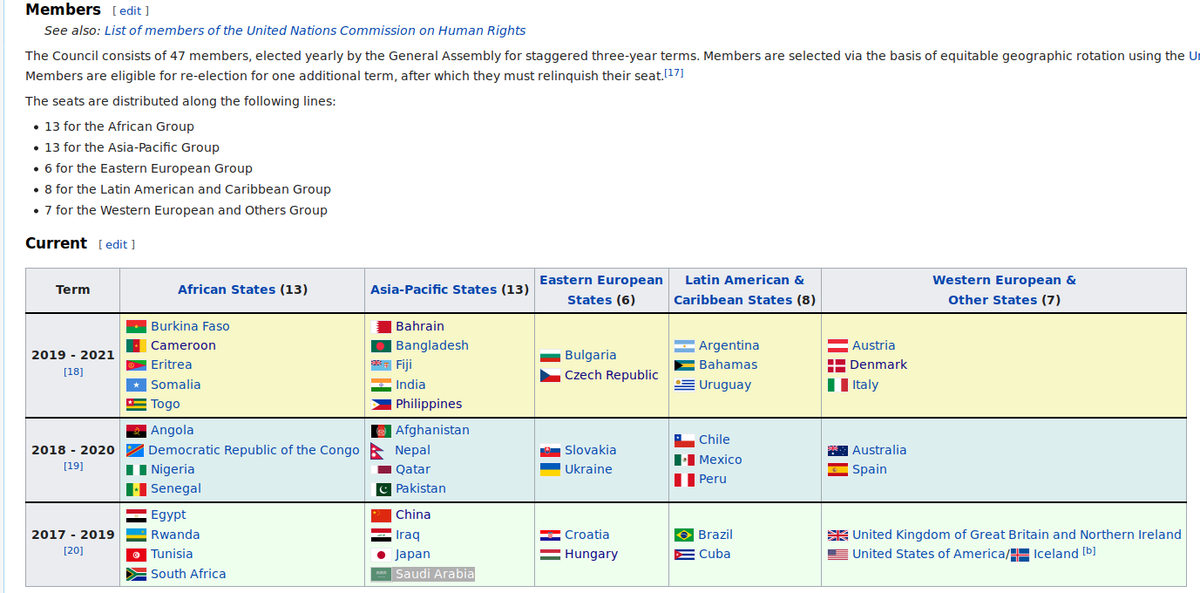Open the Bahamas country link
Screen dimensions: 1200x593
(728, 365)
